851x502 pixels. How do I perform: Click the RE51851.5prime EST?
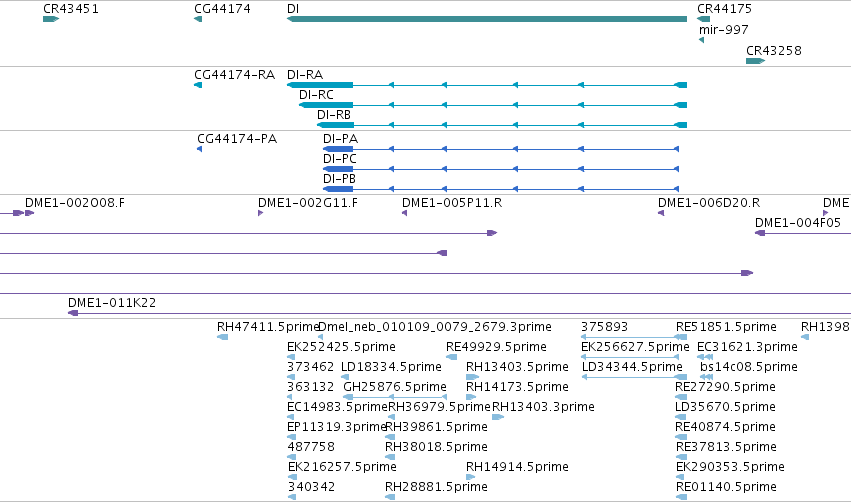(681, 337)
